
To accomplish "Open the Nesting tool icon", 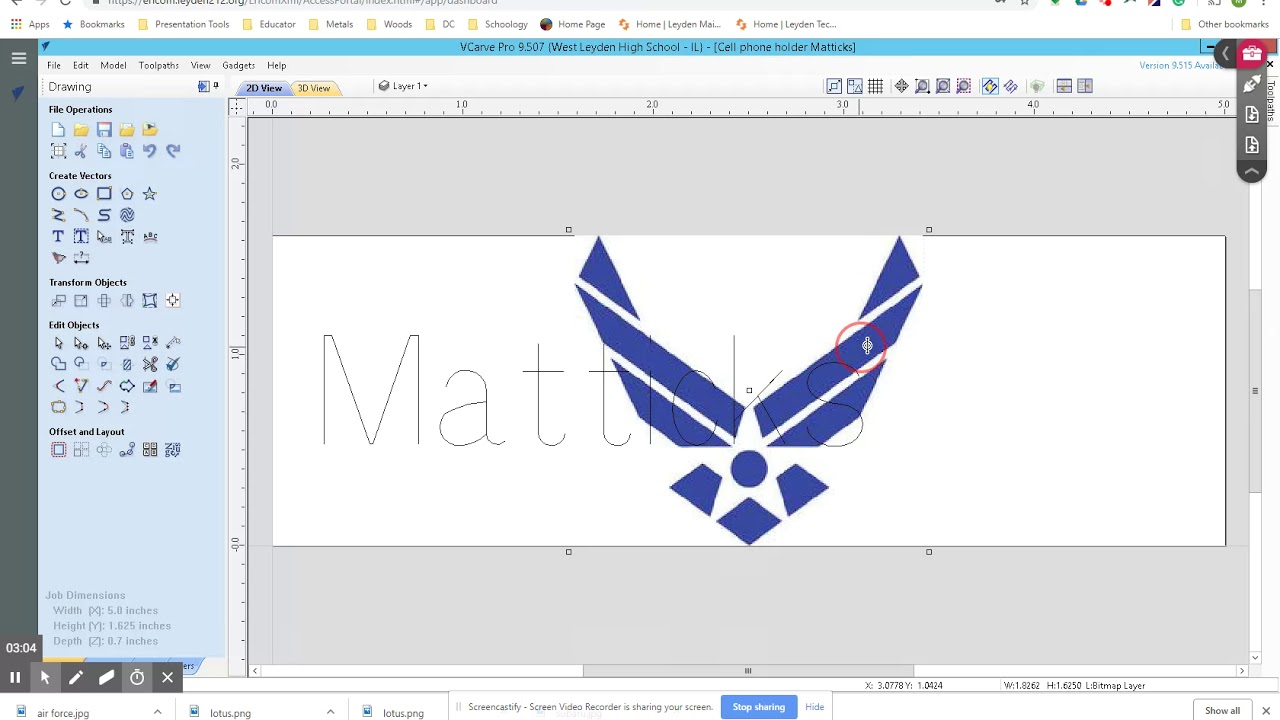I will click(x=173, y=451).
